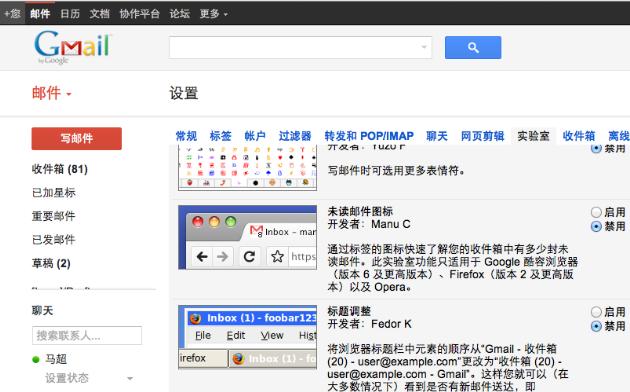Click the emoticons lab preview thumbnail
630x392 pixels.
pos(248,168)
